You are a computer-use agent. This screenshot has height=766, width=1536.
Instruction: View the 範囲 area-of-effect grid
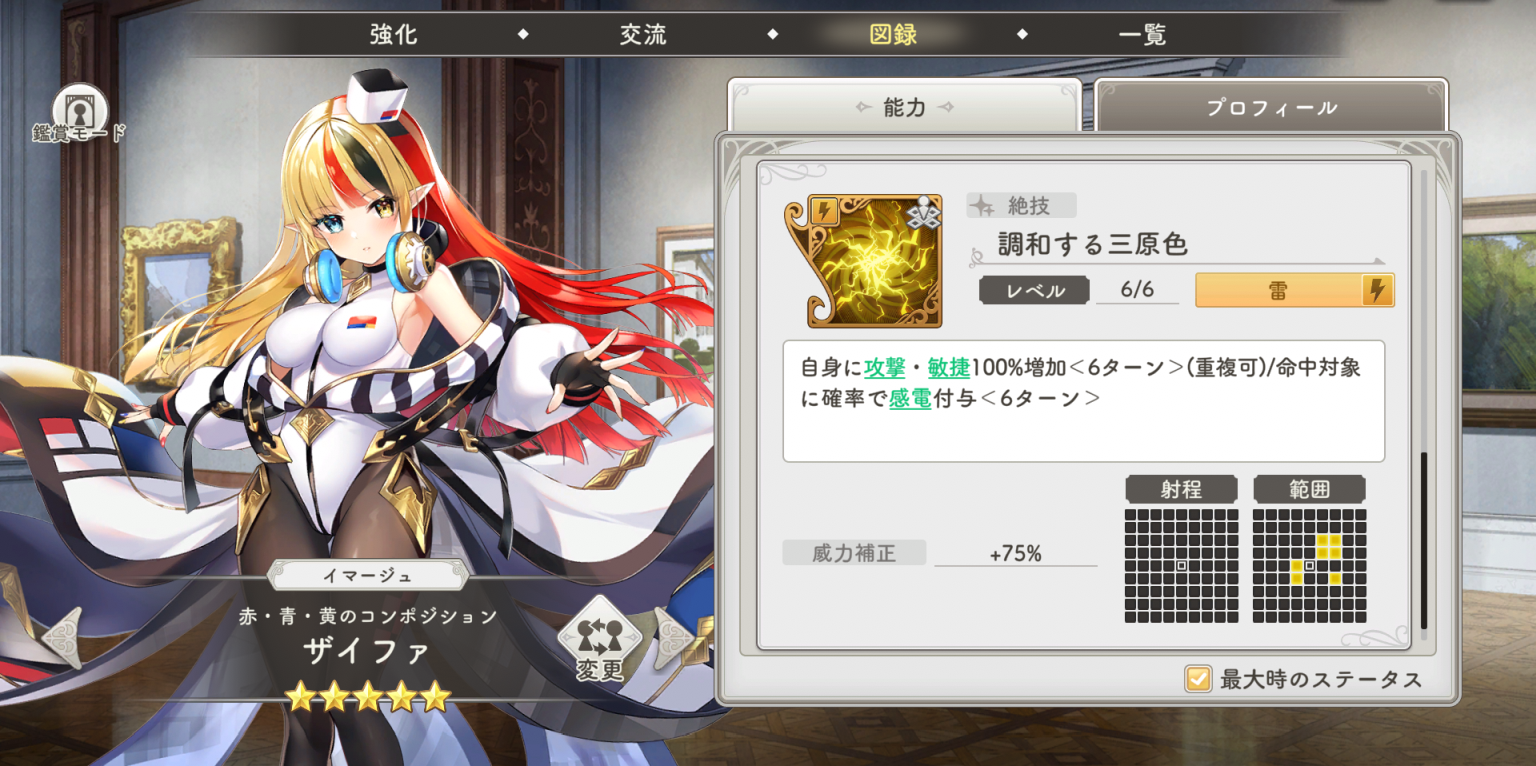(1309, 565)
